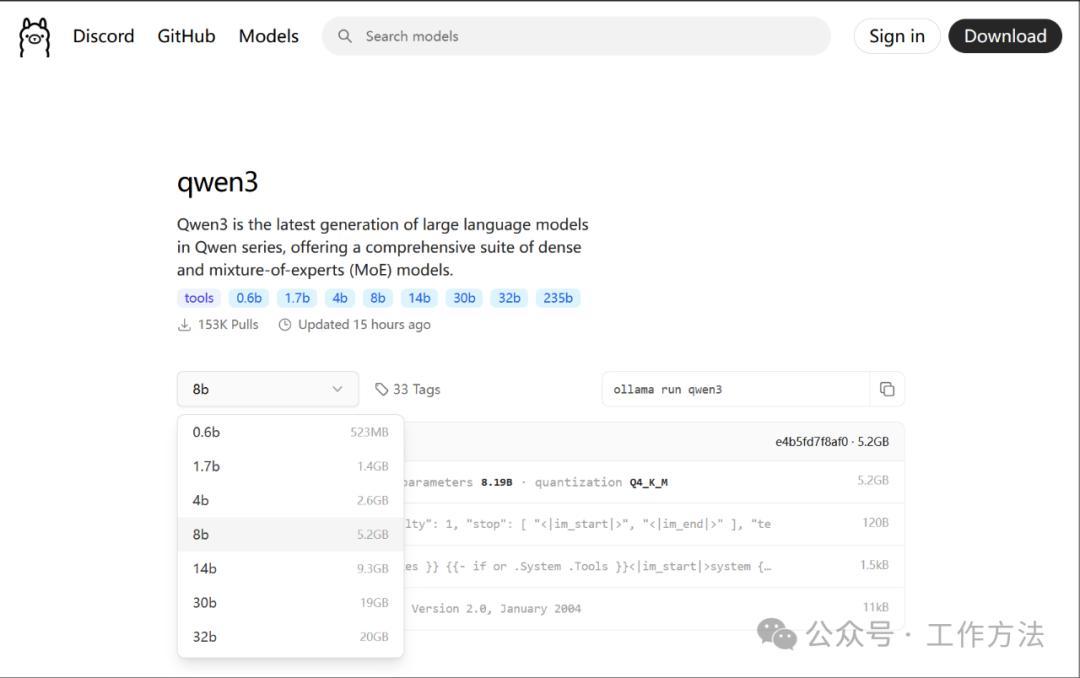Open the row containing im_start stop params
Image resolution: width=1080 pixels, height=678 pixels.
click(x=654, y=524)
